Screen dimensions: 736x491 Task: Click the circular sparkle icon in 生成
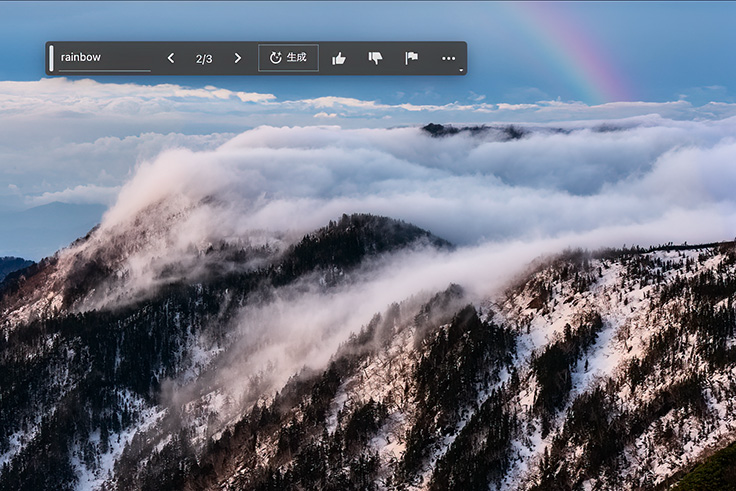tap(276, 58)
